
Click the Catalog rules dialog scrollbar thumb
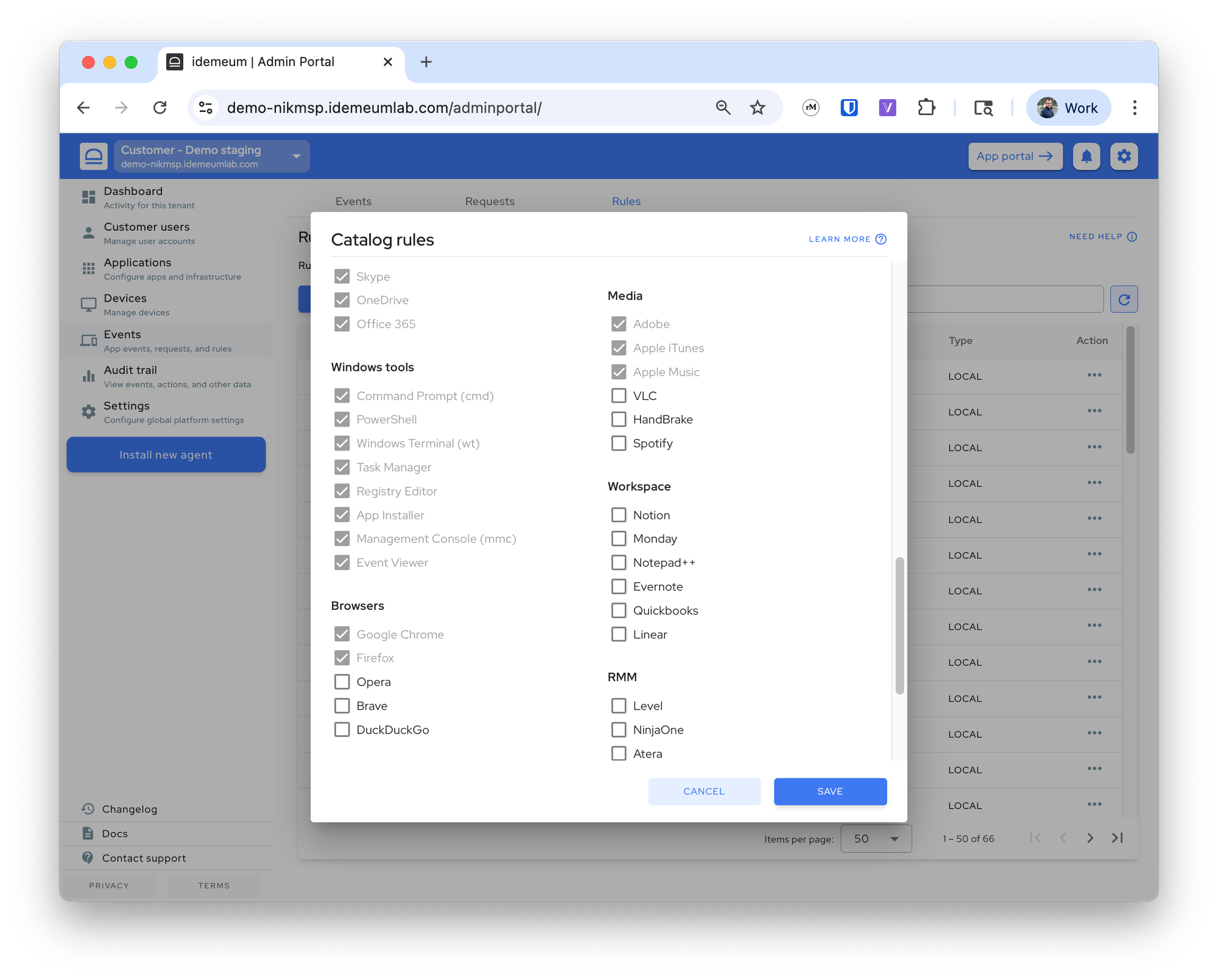[x=899, y=625]
